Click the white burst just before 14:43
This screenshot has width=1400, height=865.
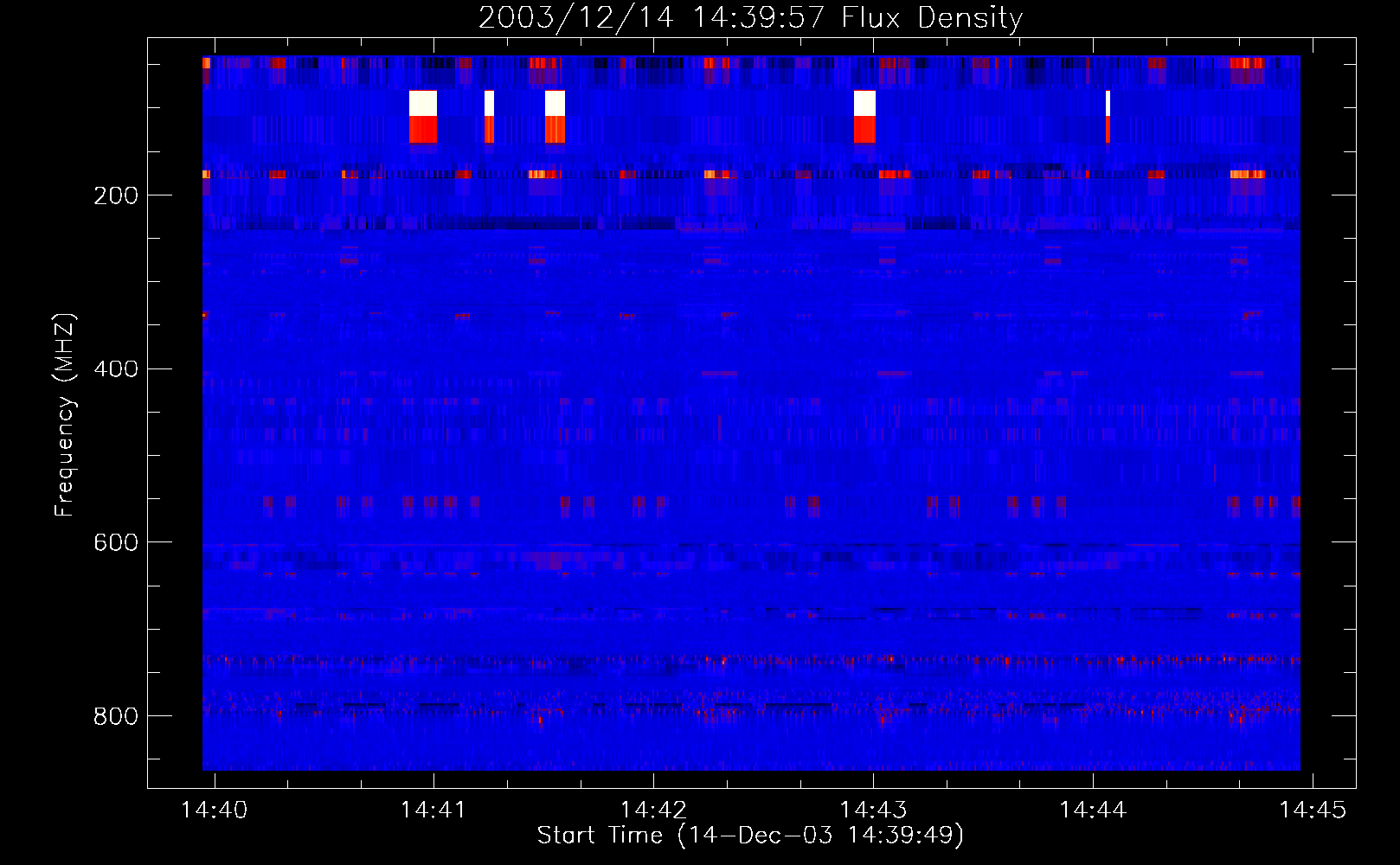pyautogui.click(x=864, y=103)
